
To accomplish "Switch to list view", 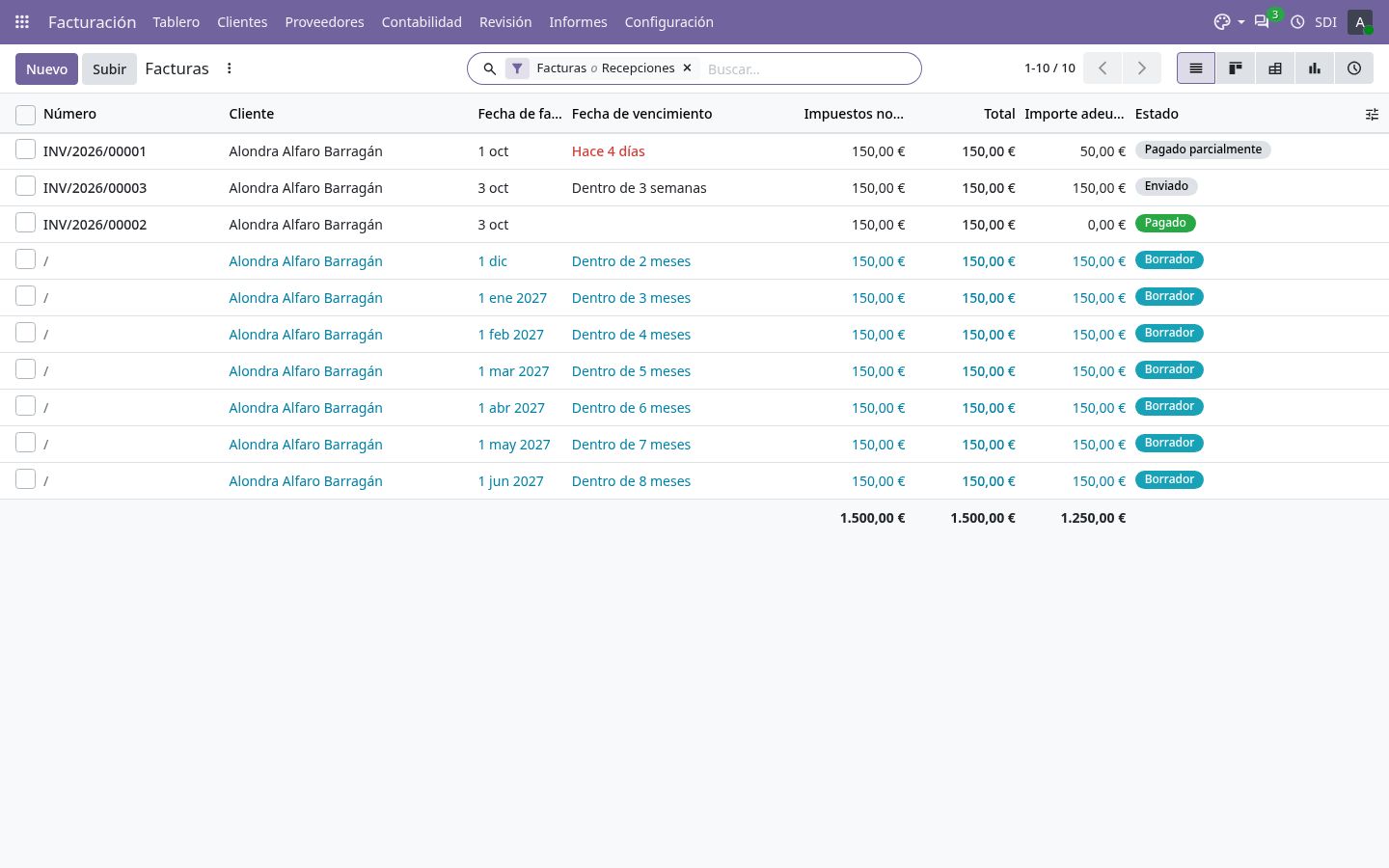I will coord(1196,68).
